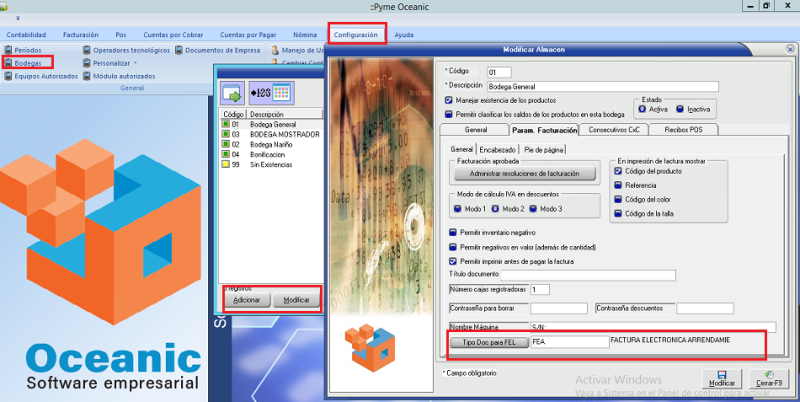Viewport: 800px width, 402px height.
Task: Select the Inactiva estado radio button
Action: (680, 109)
